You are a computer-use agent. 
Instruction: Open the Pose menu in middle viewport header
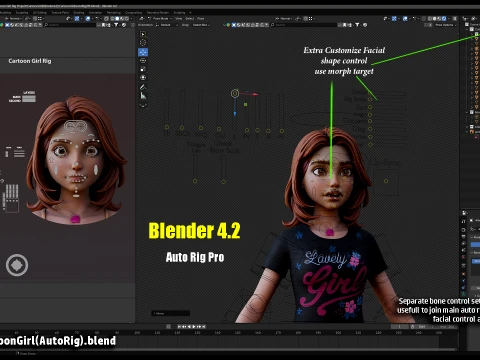[x=200, y=18]
